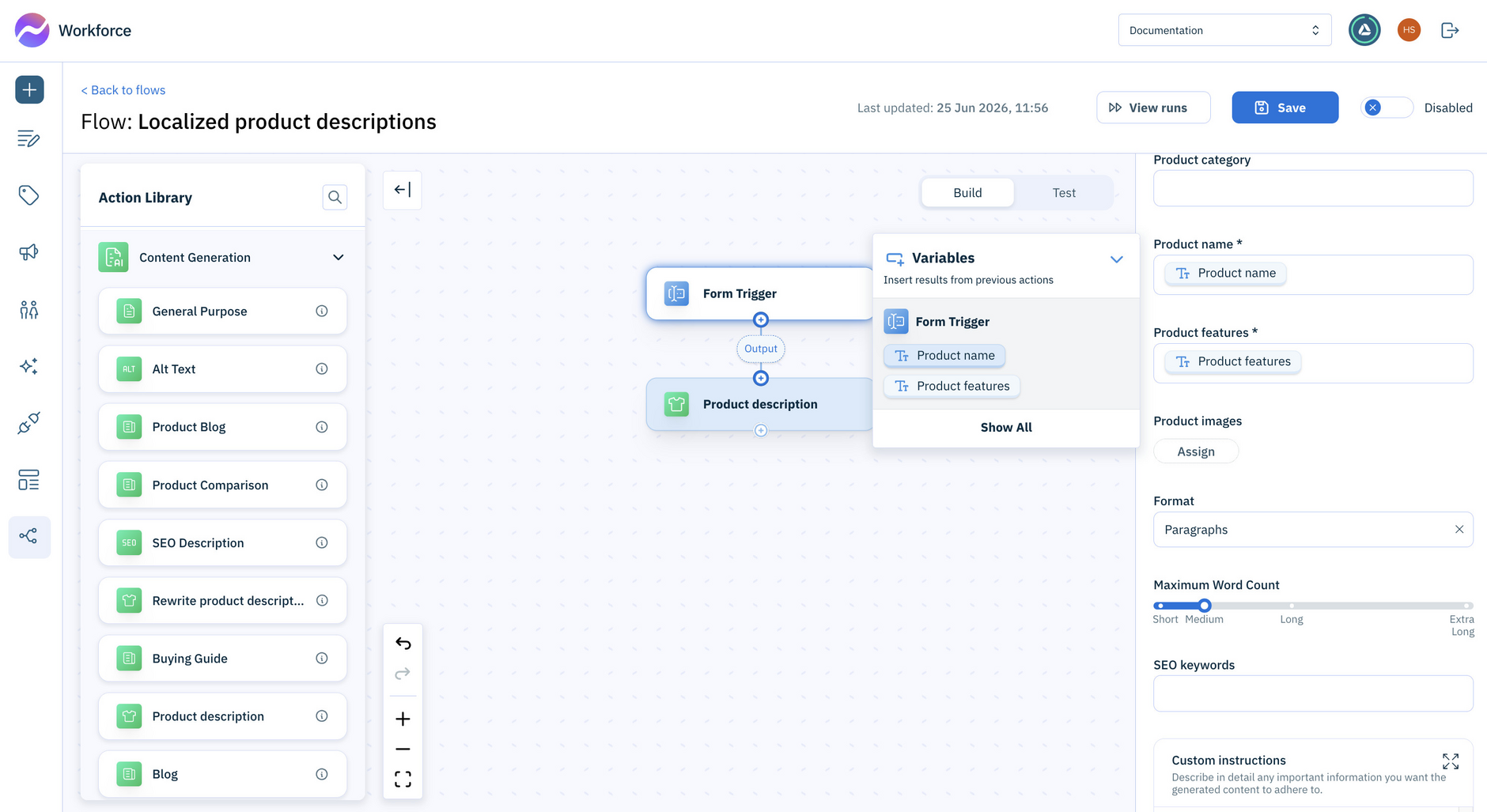
Task: Click the View runs button
Action: (1153, 108)
